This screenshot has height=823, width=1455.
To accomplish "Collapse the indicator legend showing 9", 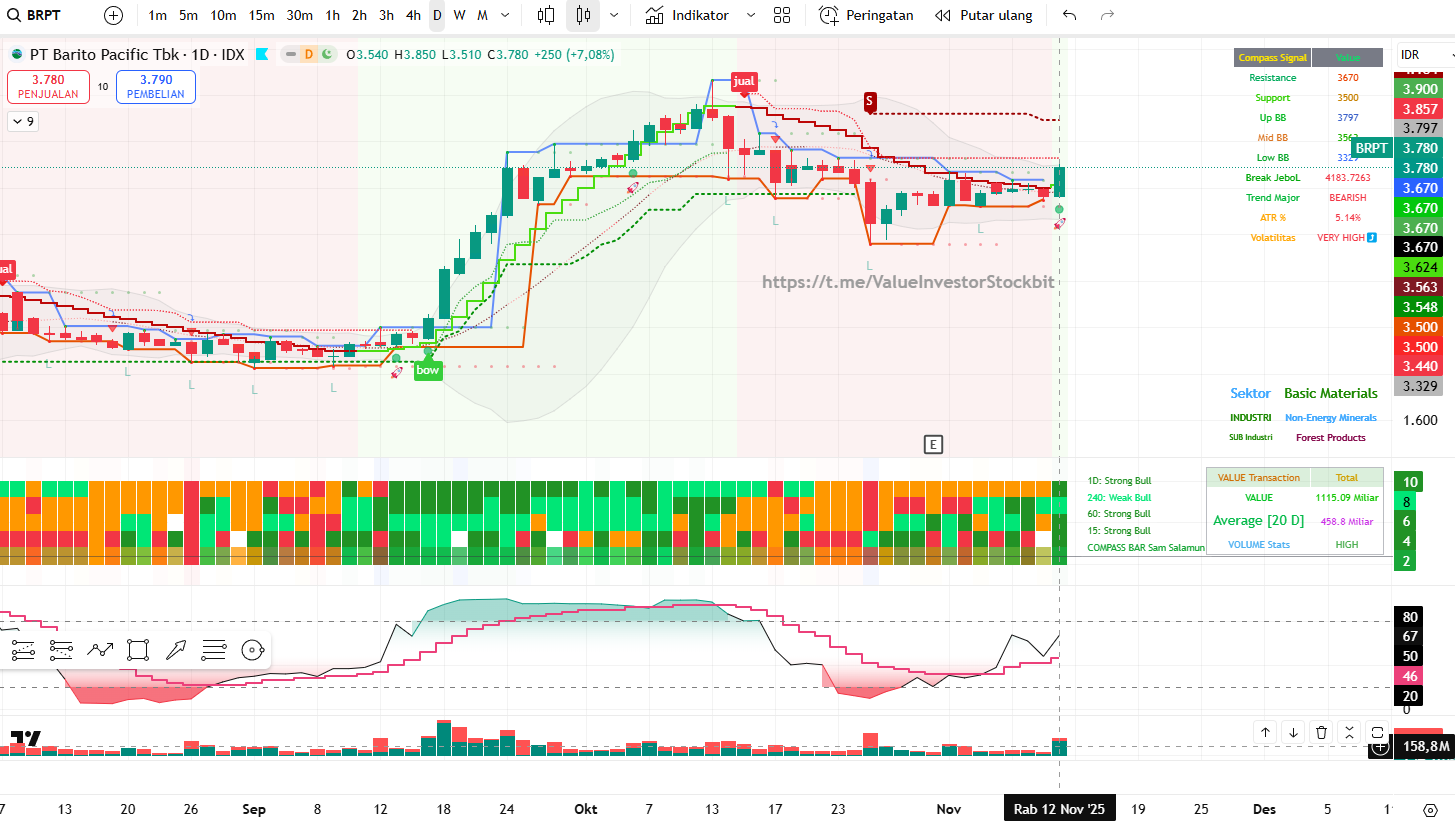I will click(22, 121).
